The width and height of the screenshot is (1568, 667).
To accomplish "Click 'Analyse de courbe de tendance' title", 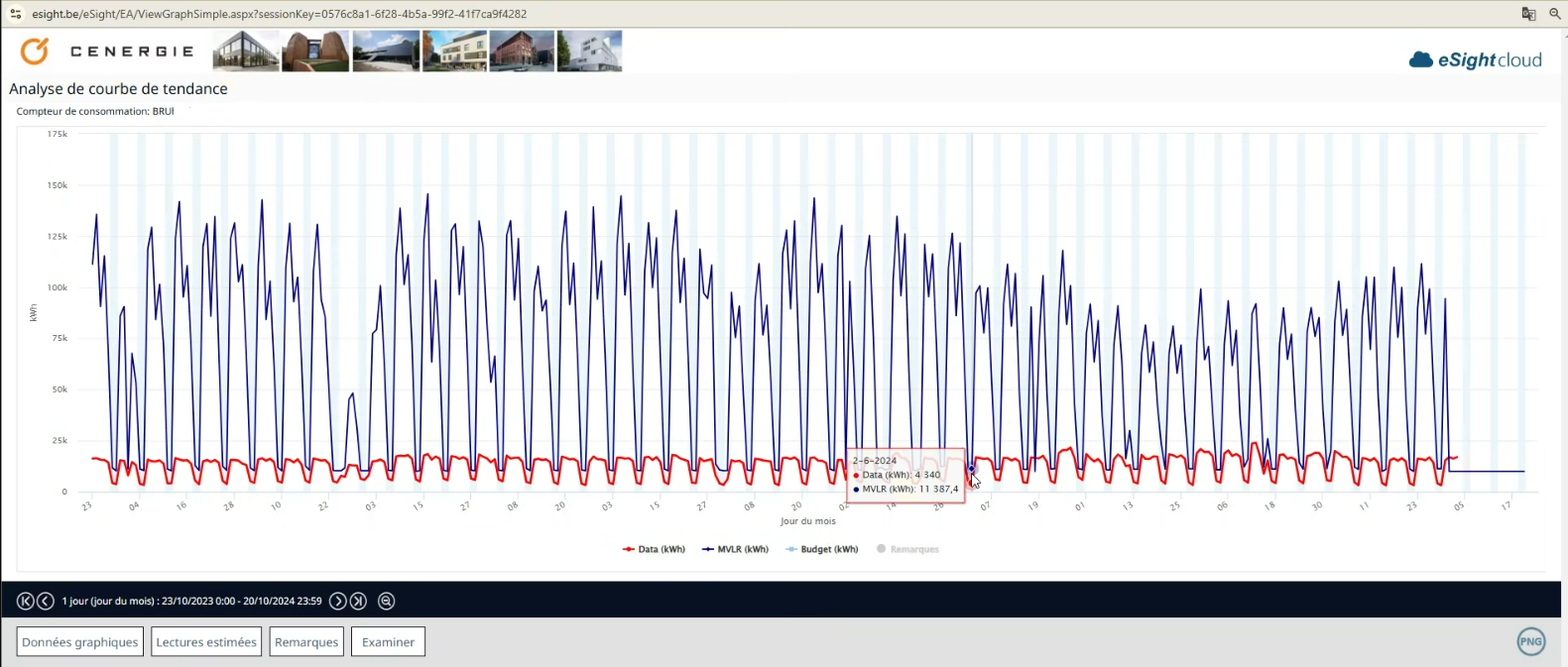I will (x=118, y=88).
